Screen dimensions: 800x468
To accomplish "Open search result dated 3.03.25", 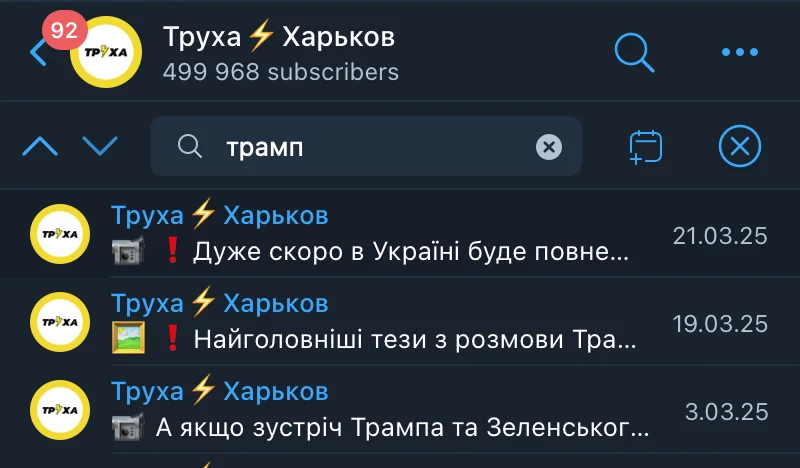I will click(400, 409).
